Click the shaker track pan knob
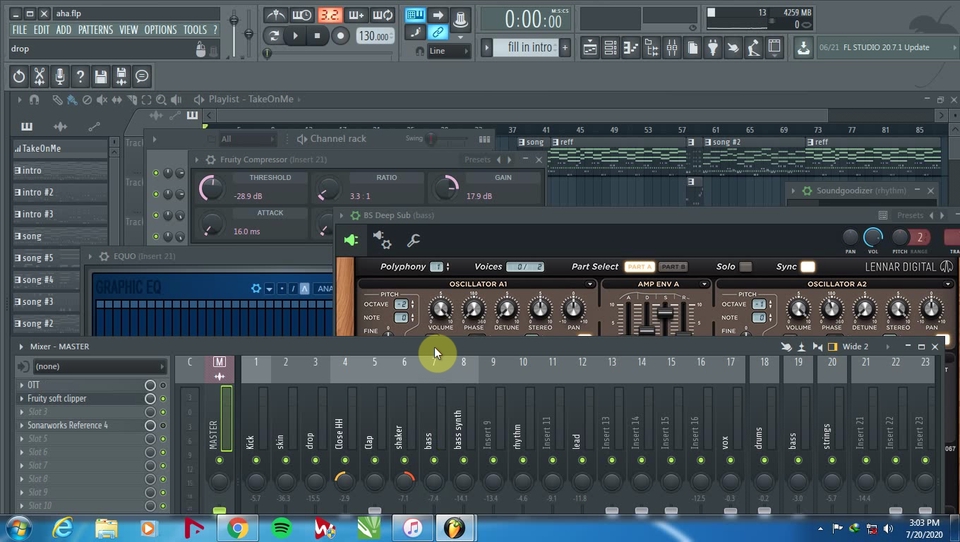The height and width of the screenshot is (542, 960). [x=404, y=481]
